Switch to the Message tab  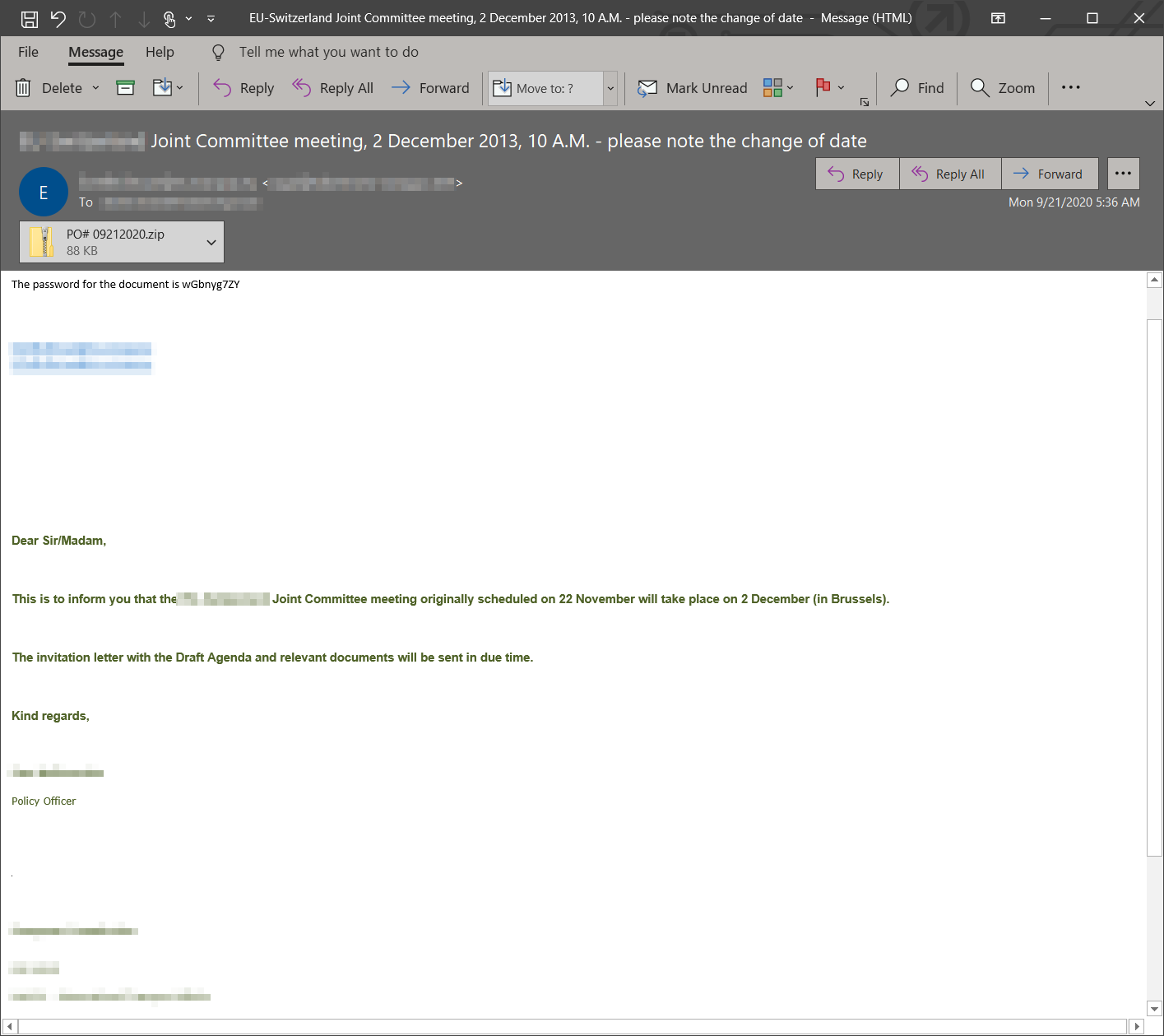click(95, 52)
